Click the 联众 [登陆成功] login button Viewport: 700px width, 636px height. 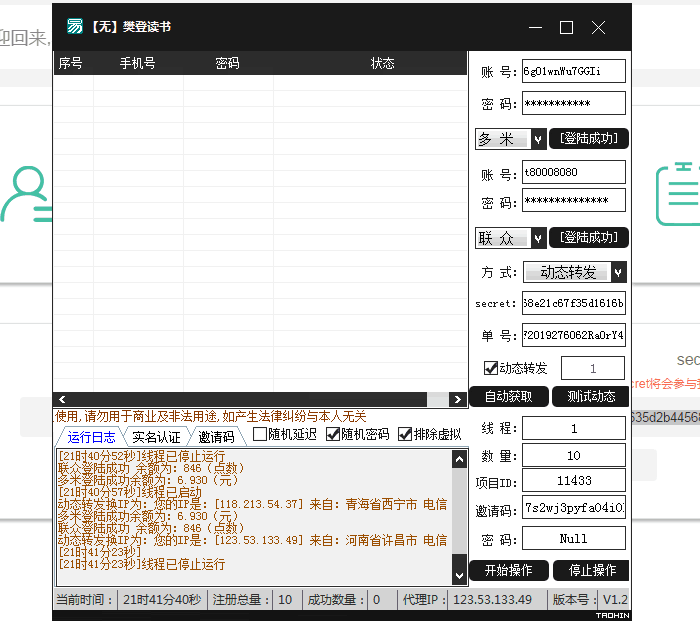[x=588, y=237]
